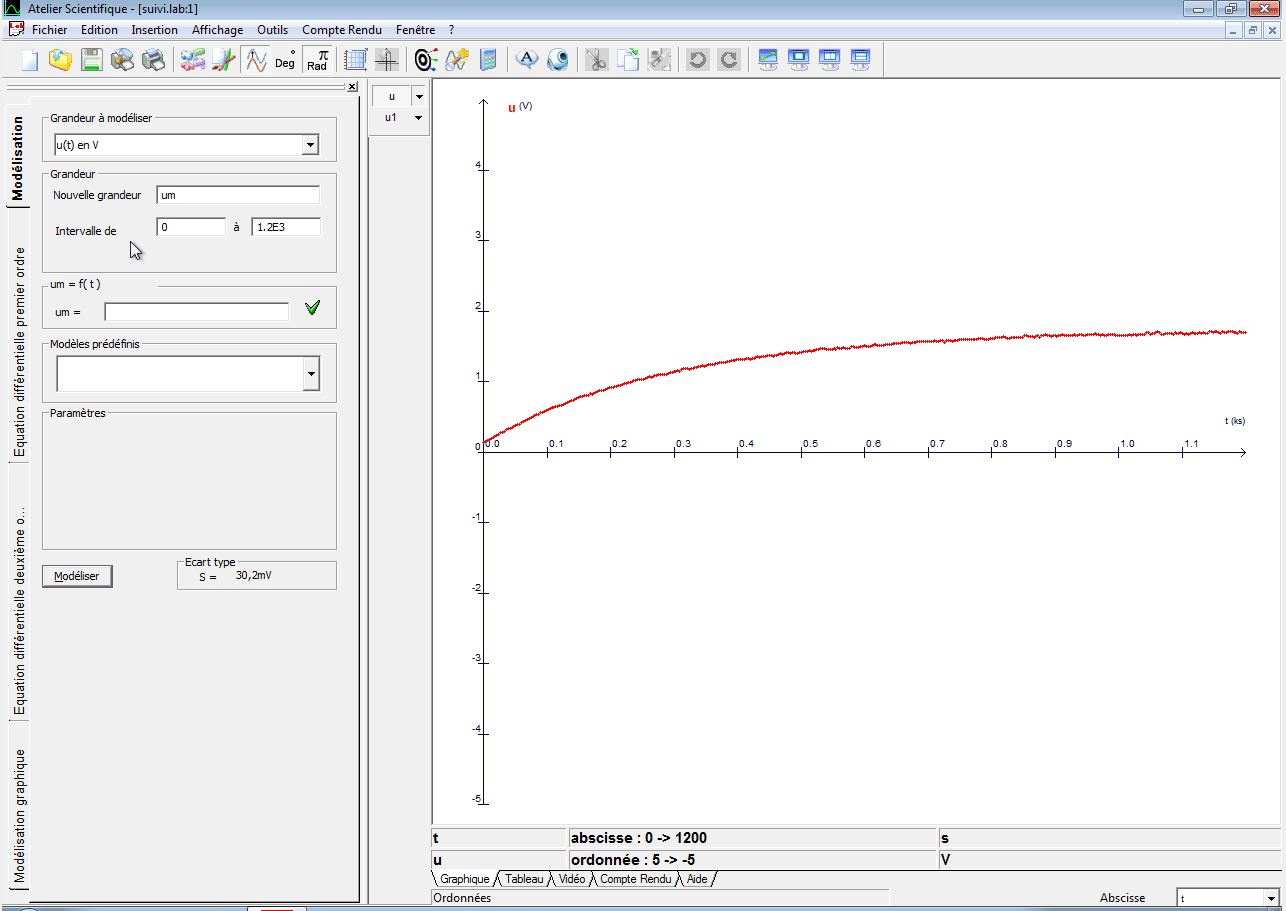The height and width of the screenshot is (911, 1286).
Task: Click the interval end field 1.2E3
Action: click(286, 227)
